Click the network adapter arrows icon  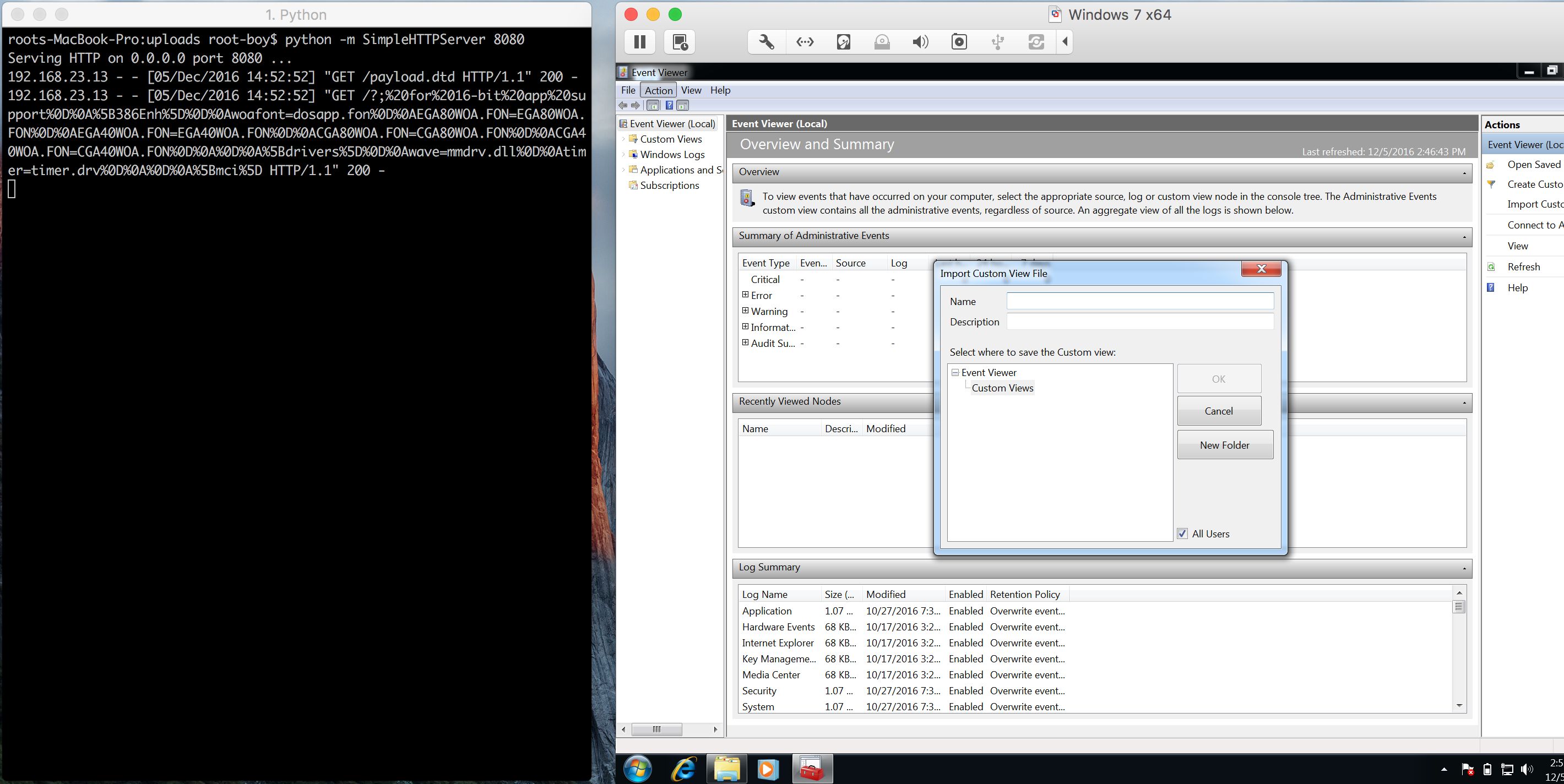click(805, 42)
